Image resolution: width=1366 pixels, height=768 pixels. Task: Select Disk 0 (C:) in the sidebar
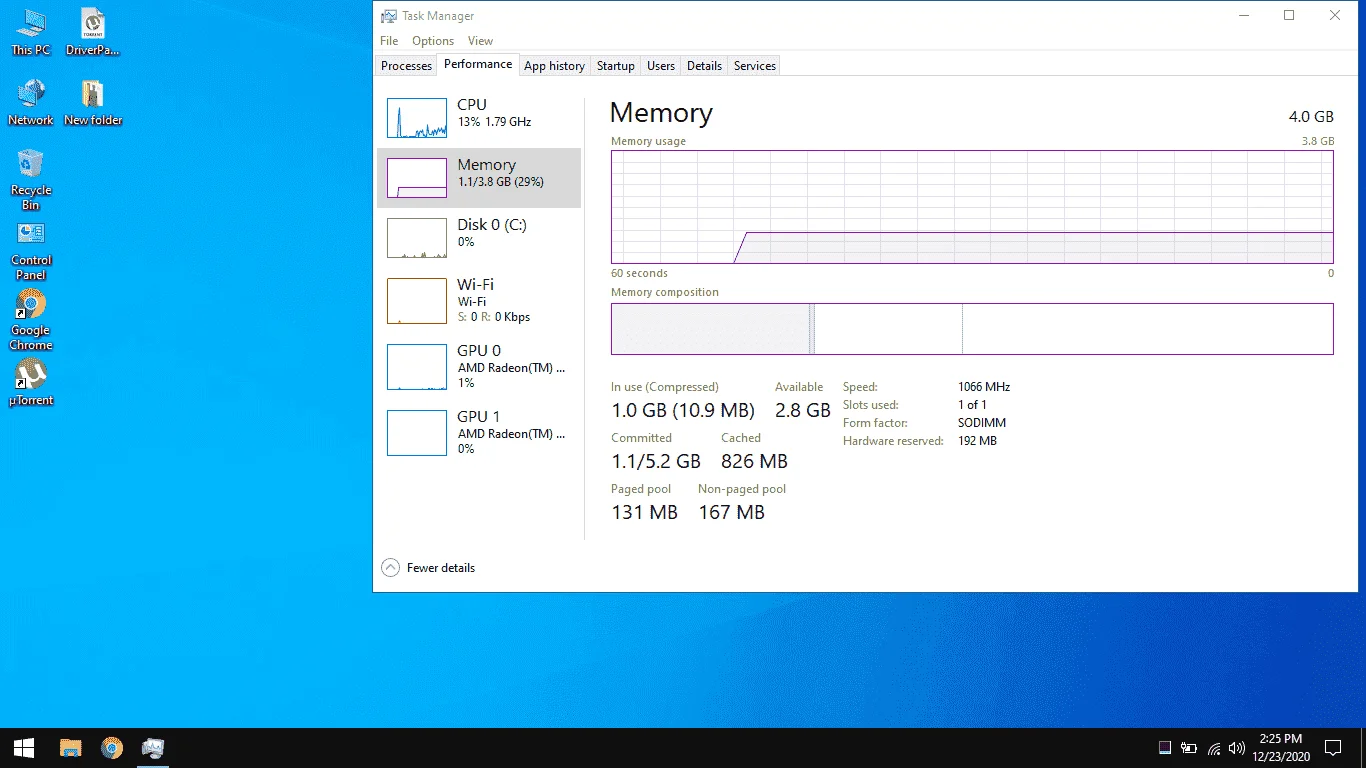click(x=479, y=238)
